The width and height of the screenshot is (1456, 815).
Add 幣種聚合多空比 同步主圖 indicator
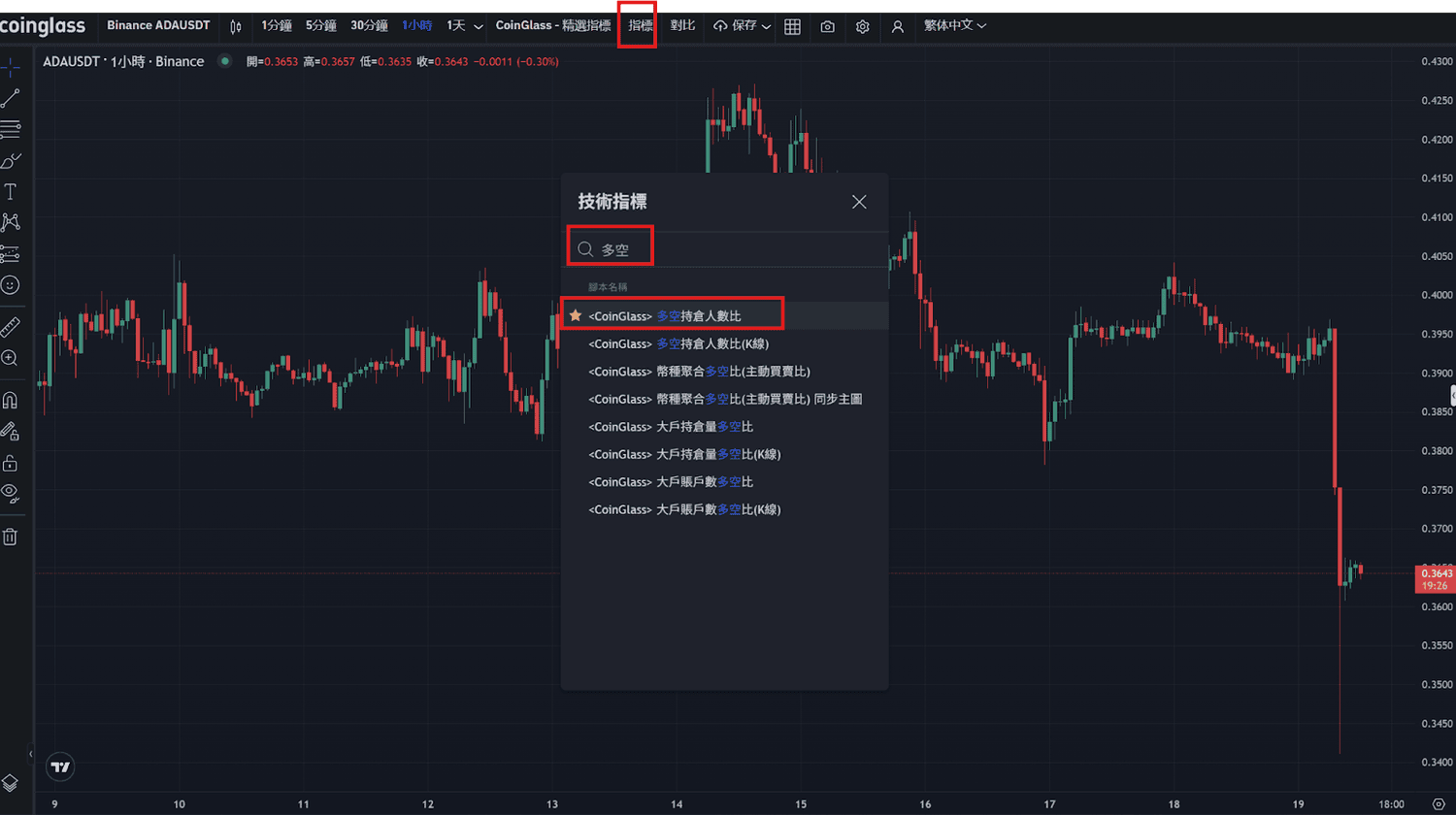tap(725, 399)
